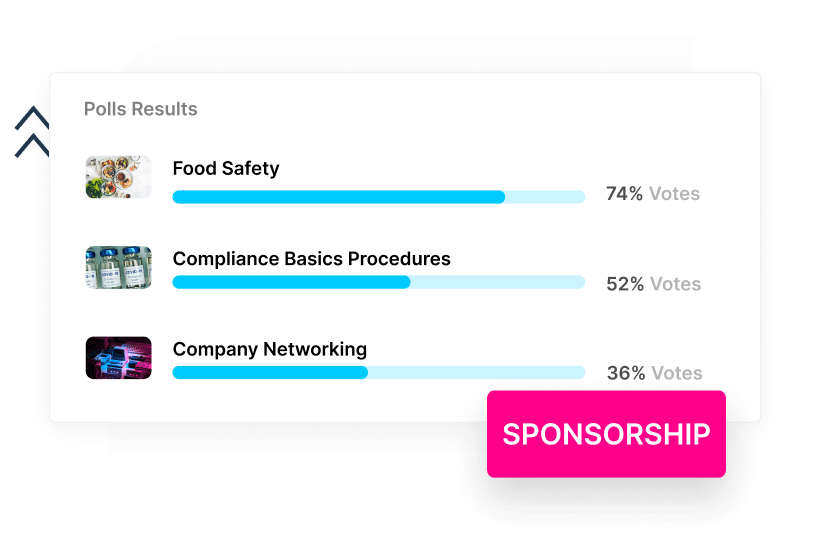Screen dimensions: 828x540
Task: Click the word Votes beside 74%
Action: 675,194
